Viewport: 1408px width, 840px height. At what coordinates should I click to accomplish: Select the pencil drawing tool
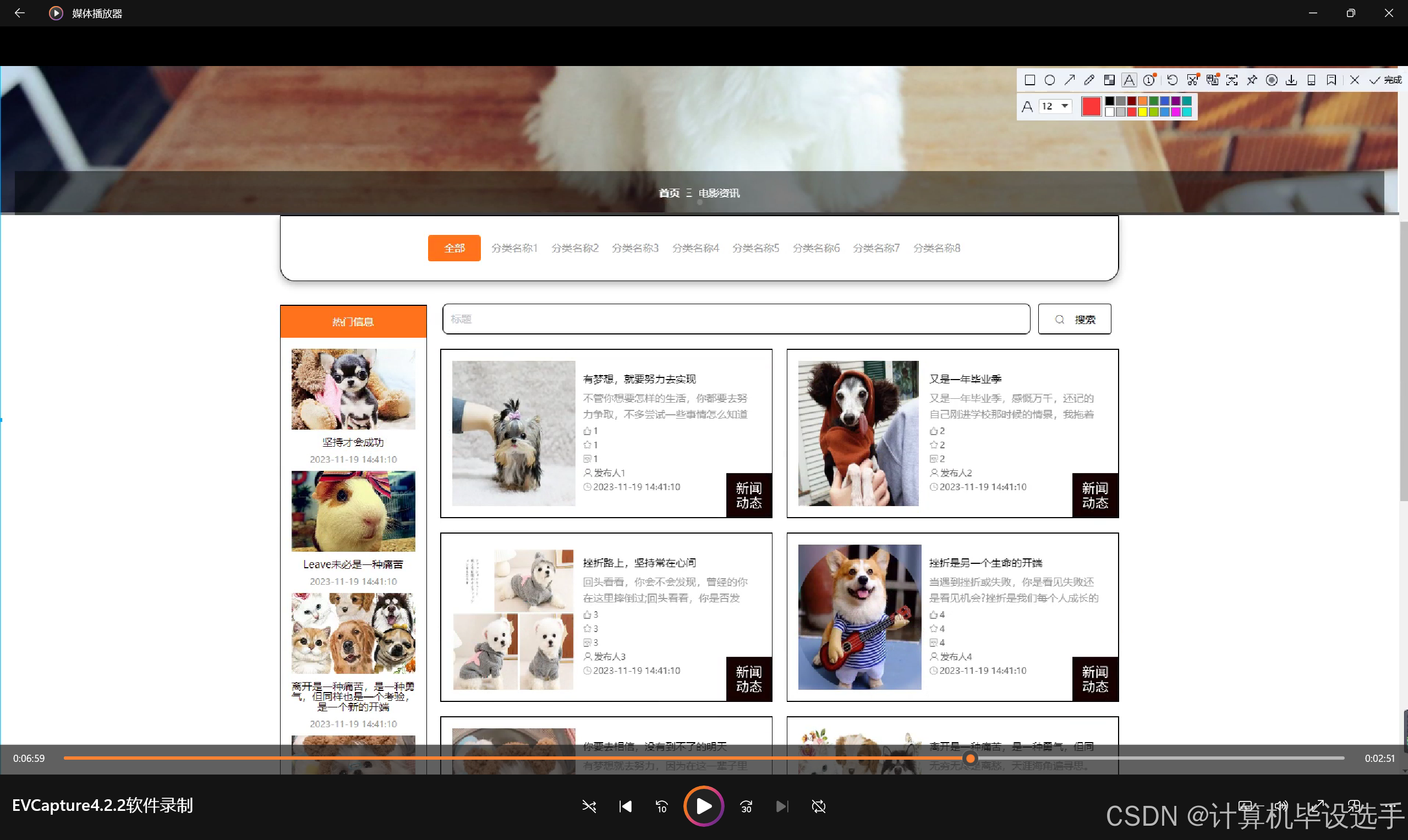pyautogui.click(x=1089, y=80)
